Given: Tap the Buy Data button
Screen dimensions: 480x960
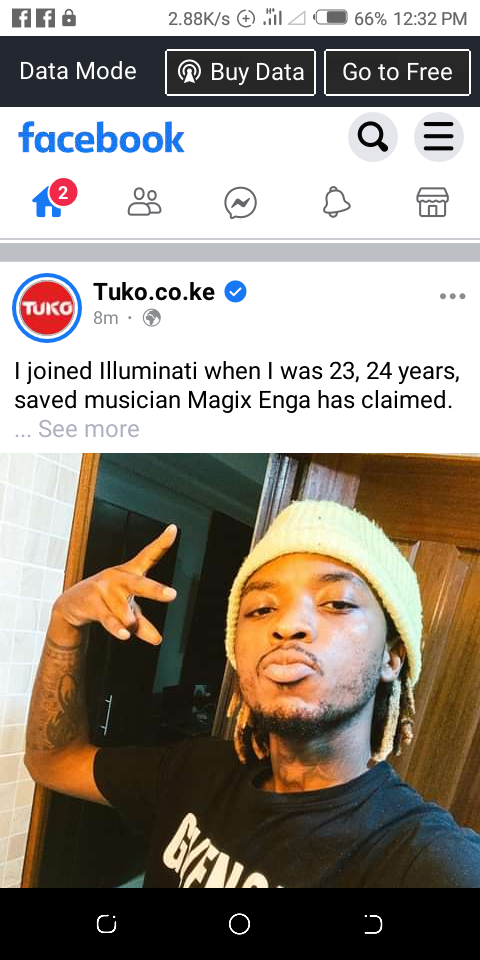Looking at the screenshot, I should [240, 72].
